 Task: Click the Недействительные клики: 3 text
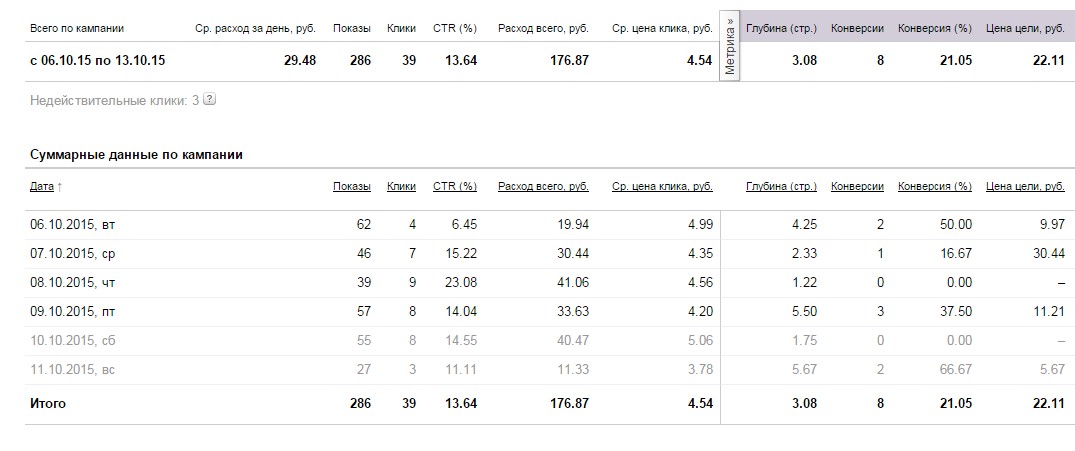click(x=114, y=100)
